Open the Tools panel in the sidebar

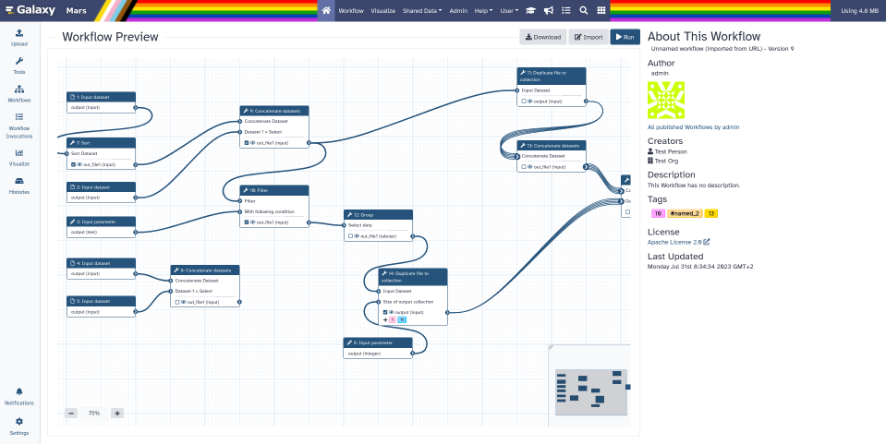19,66
